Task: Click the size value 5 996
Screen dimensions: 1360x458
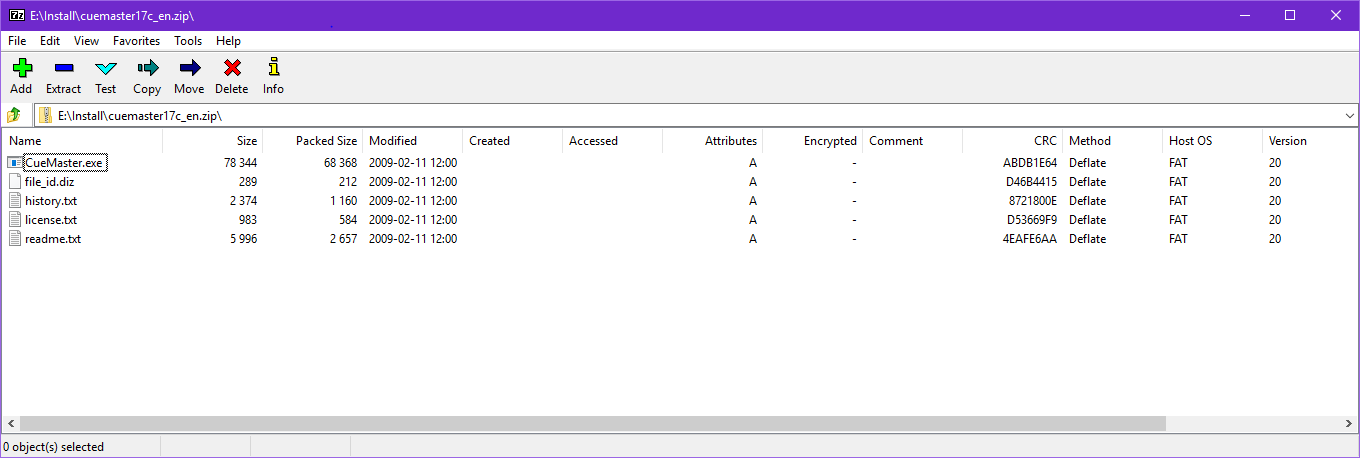Action: coord(243,239)
